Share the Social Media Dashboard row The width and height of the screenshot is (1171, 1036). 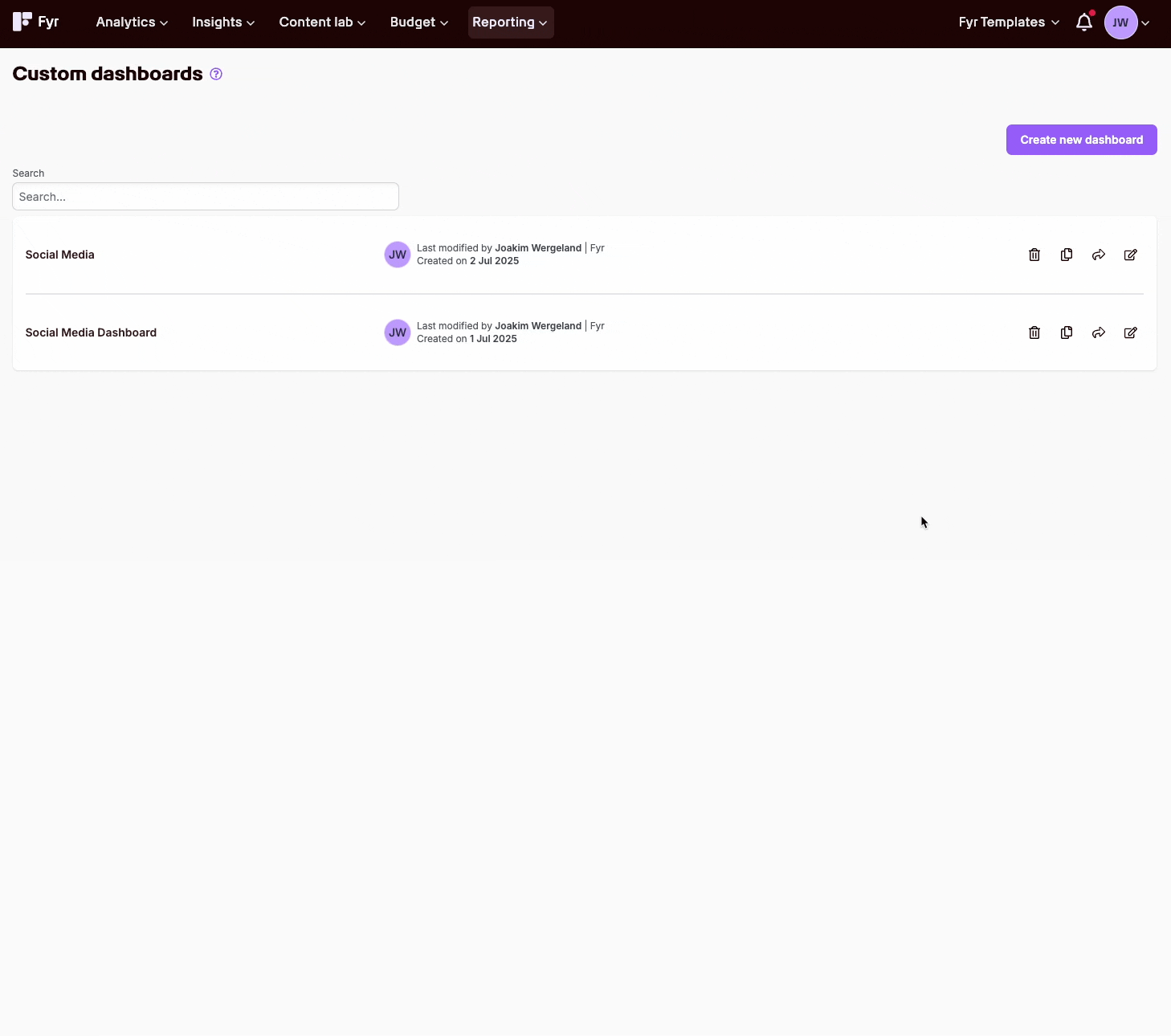1099,332
